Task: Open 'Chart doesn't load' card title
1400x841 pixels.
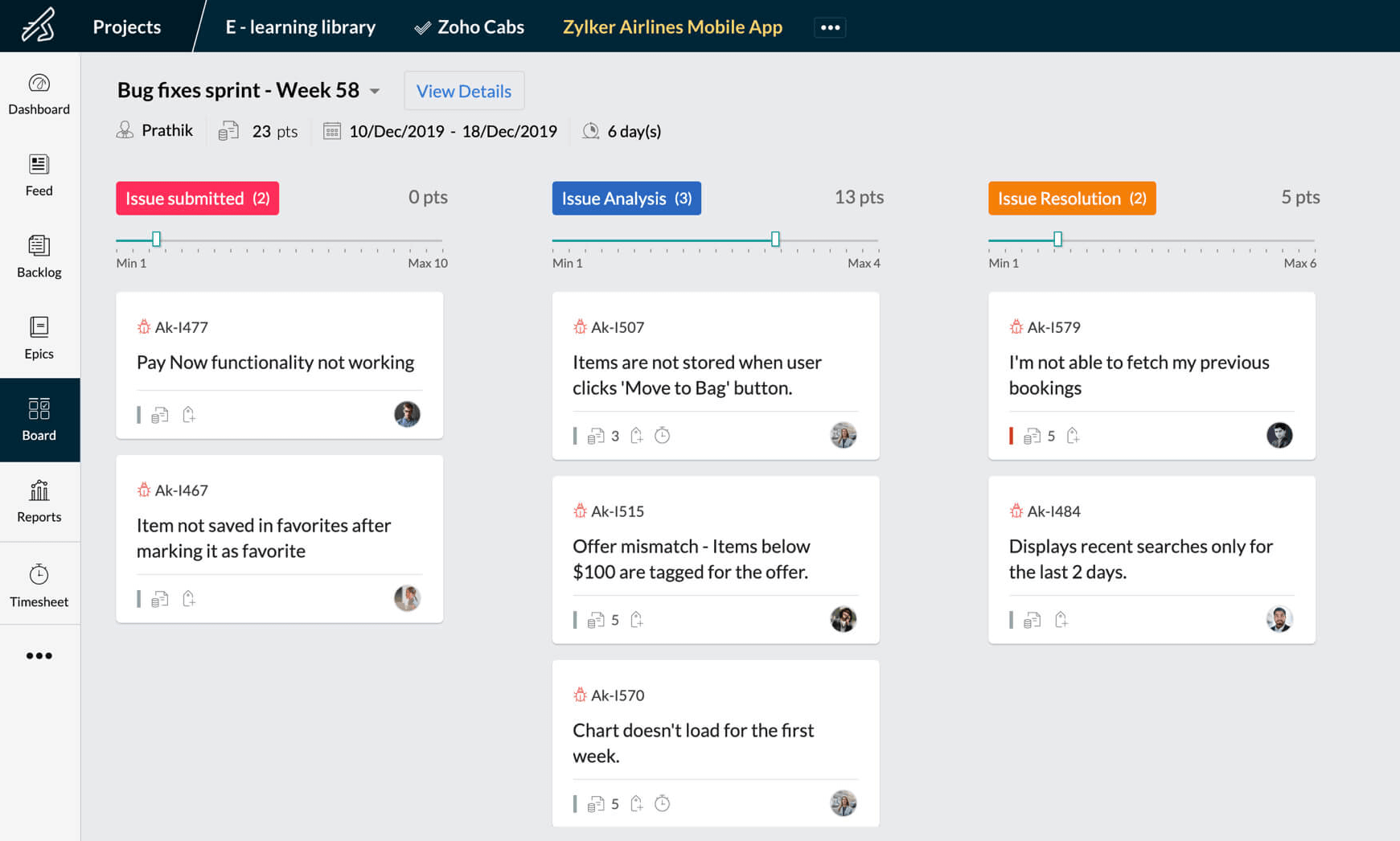Action: click(693, 743)
